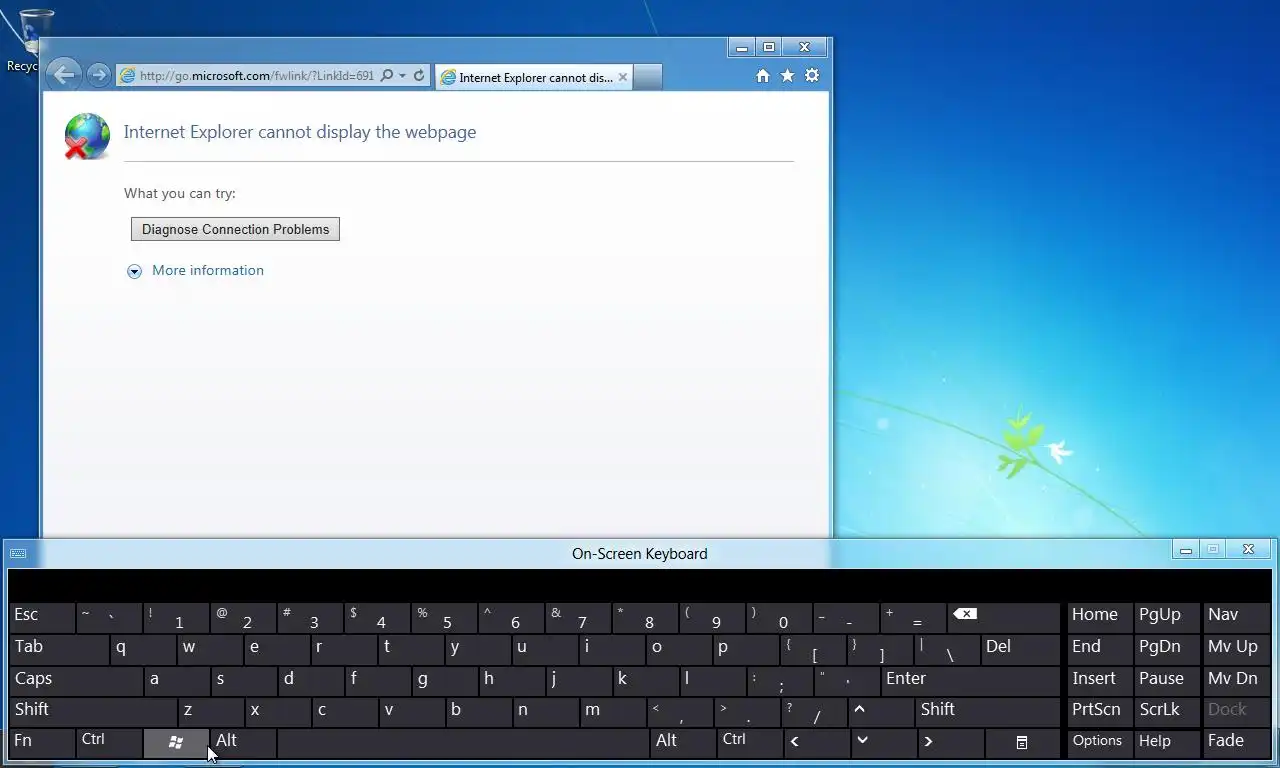
Task: Tap the space bar key
Action: coord(463,743)
